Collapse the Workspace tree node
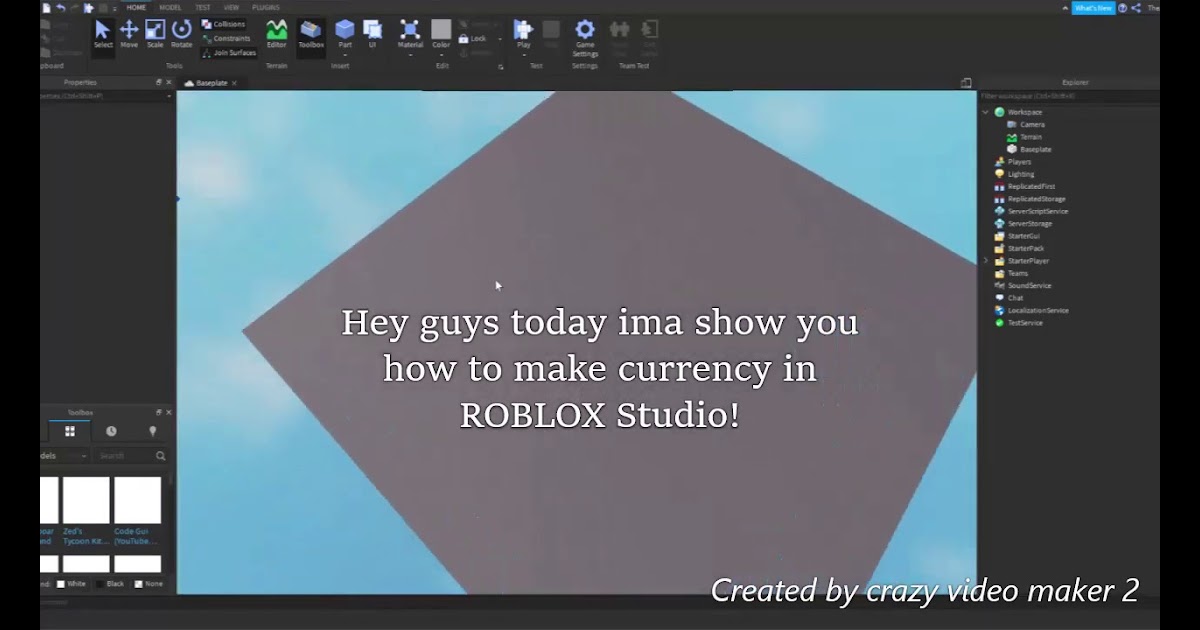Image resolution: width=1200 pixels, height=630 pixels. 985,112
